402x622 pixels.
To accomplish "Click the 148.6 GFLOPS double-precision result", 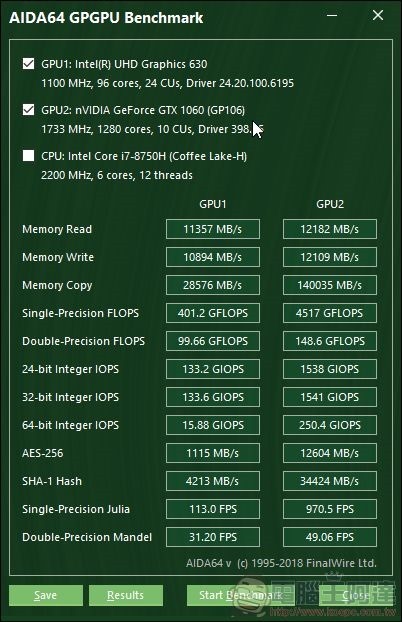I will pos(330,341).
